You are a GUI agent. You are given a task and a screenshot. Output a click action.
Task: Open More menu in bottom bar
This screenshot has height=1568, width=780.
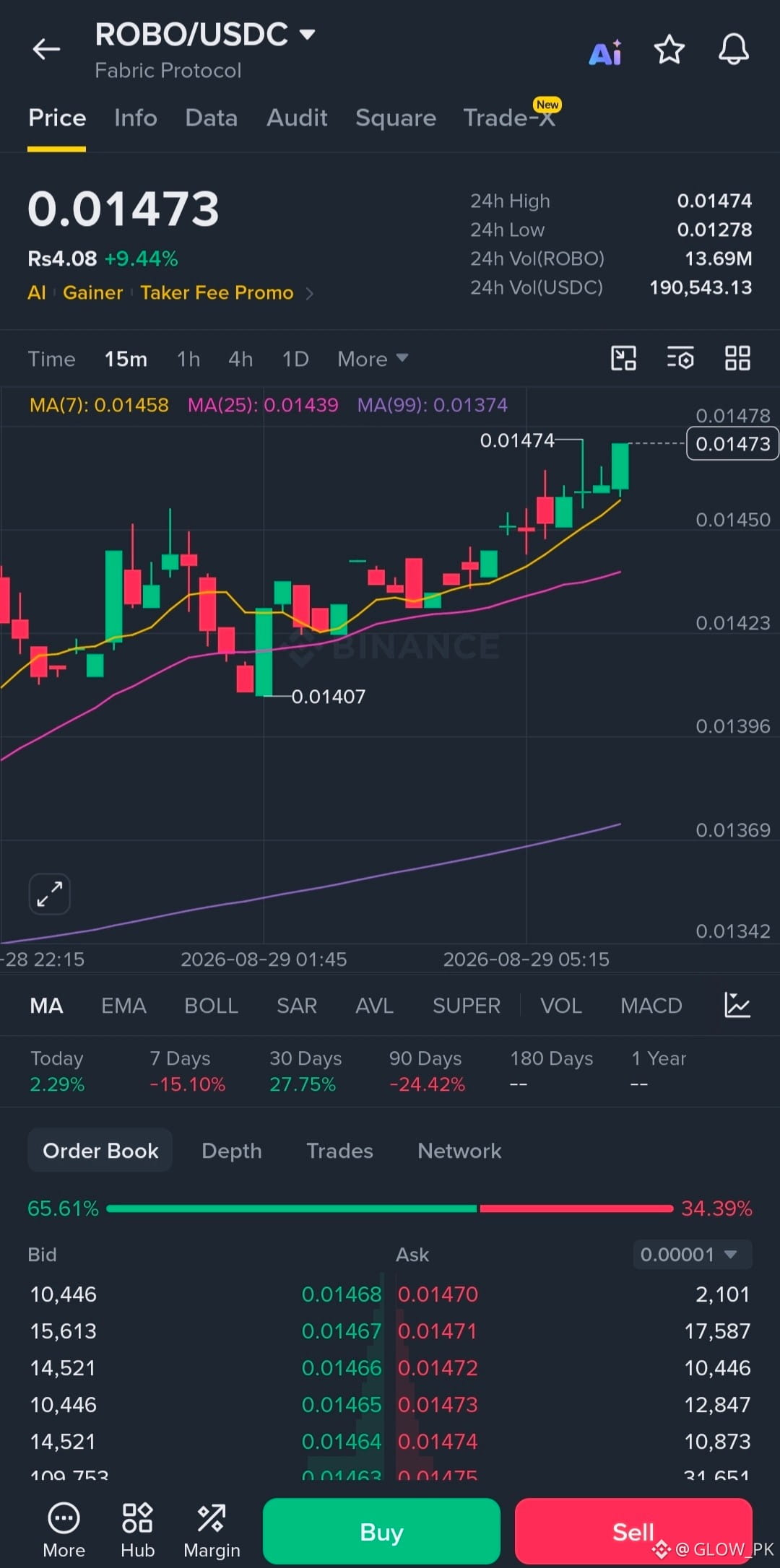point(64,1530)
